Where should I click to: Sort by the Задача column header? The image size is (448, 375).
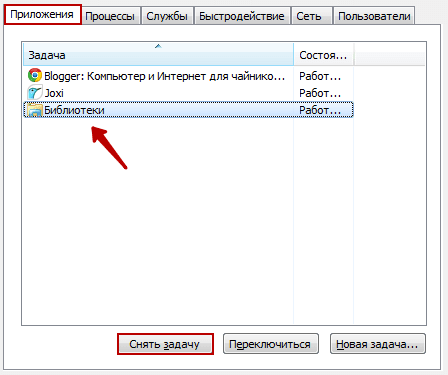pos(158,54)
